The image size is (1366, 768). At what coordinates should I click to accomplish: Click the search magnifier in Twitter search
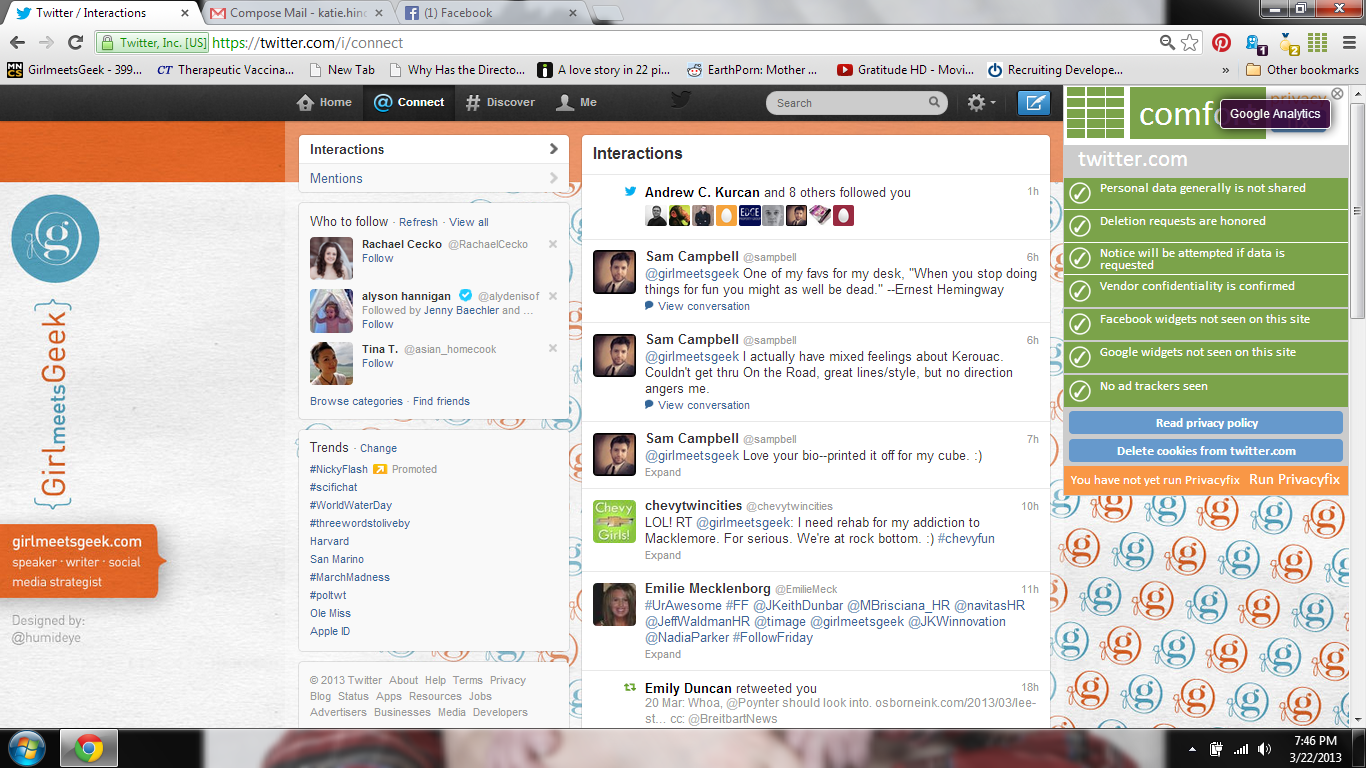[935, 102]
